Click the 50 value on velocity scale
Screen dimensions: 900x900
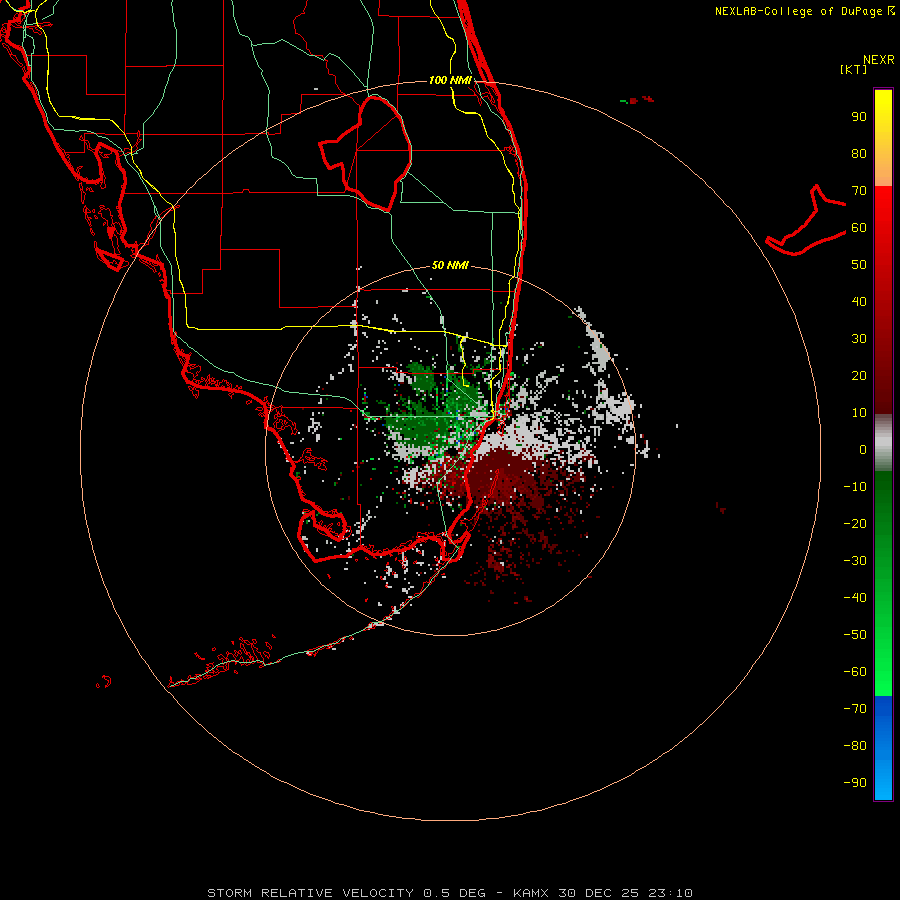[x=859, y=265]
